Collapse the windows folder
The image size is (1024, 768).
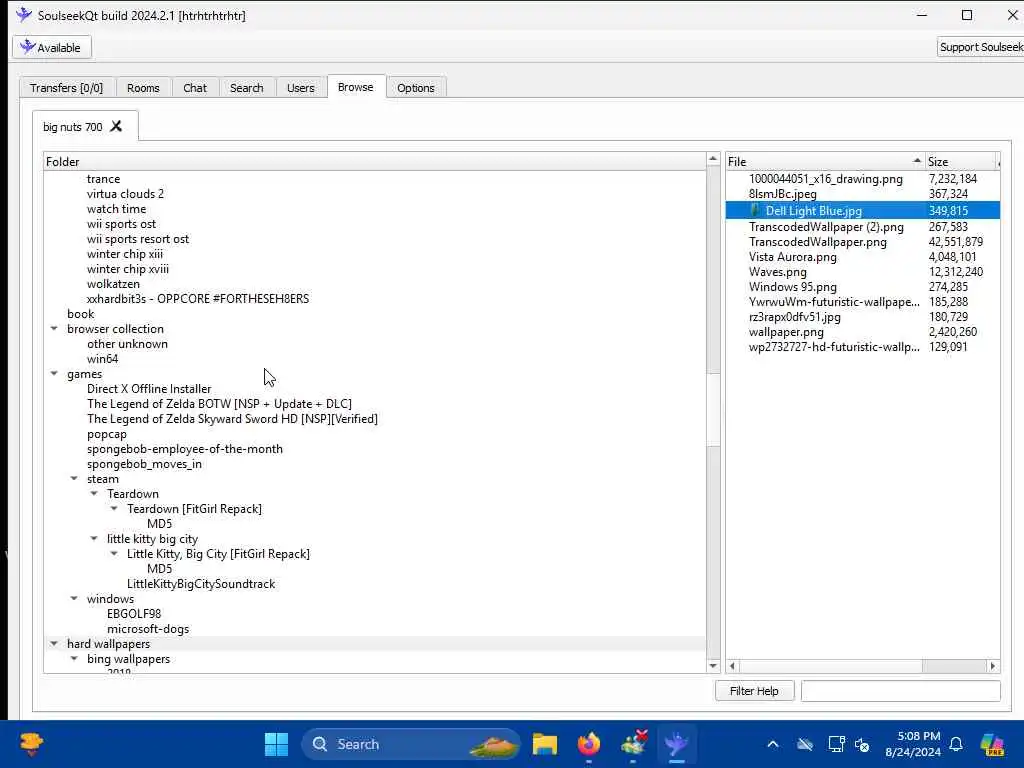coord(74,599)
